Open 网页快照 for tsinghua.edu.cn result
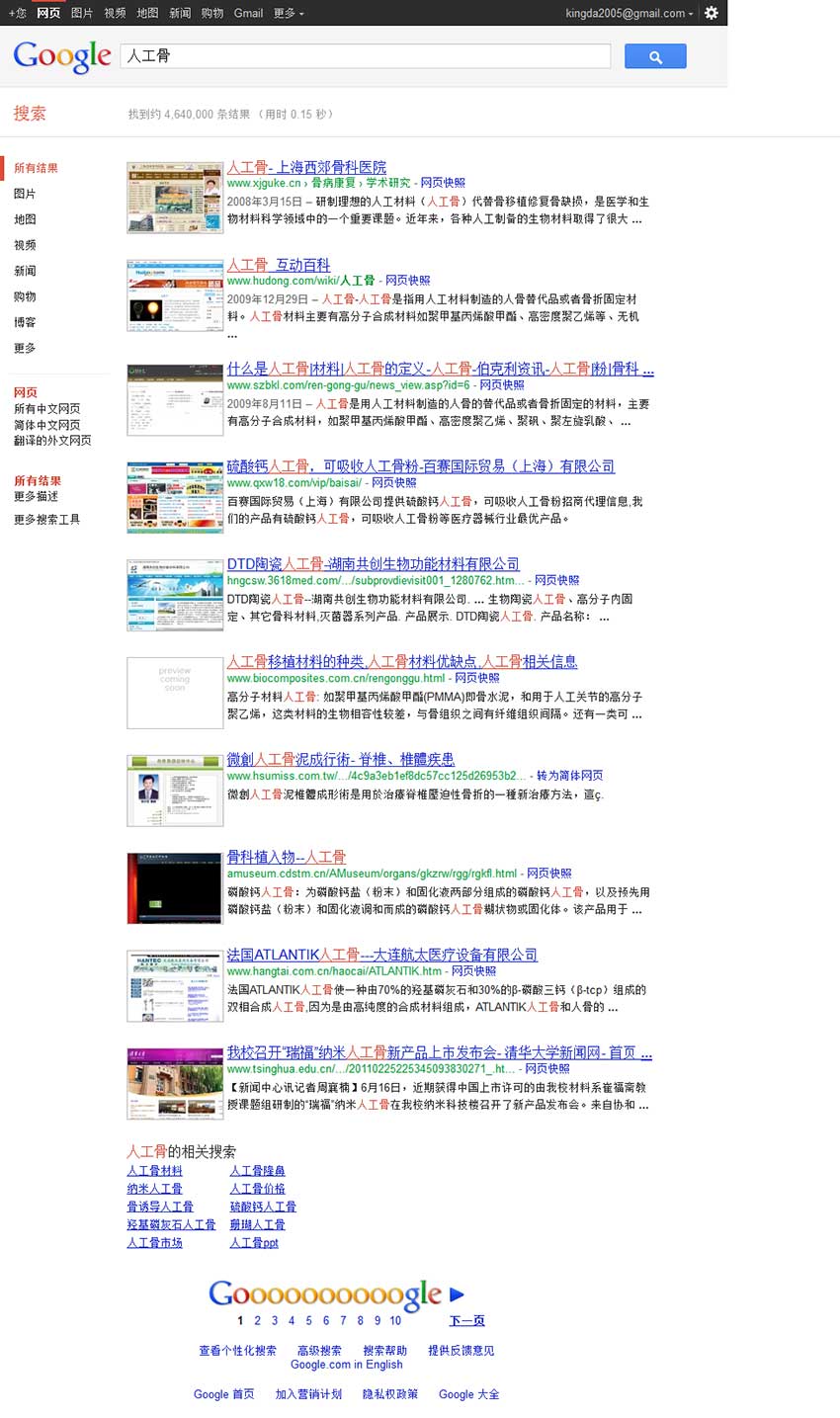This screenshot has height=1418, width=840. pos(546,1068)
